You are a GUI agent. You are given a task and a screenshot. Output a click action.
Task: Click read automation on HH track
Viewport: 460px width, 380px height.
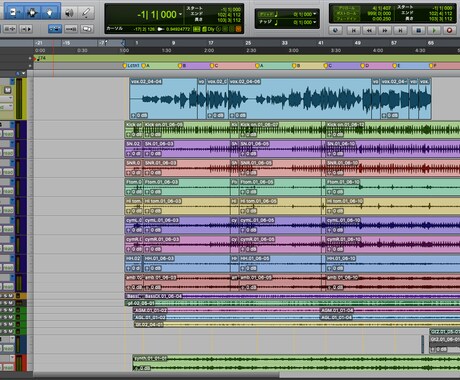[x=8, y=267]
